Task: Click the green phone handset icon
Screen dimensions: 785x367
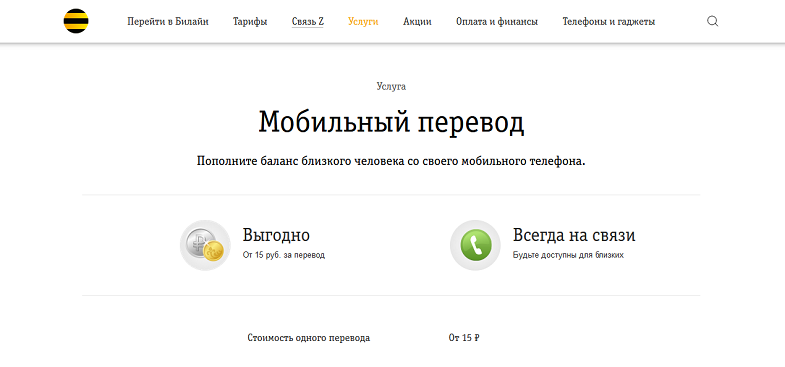Action: point(475,245)
